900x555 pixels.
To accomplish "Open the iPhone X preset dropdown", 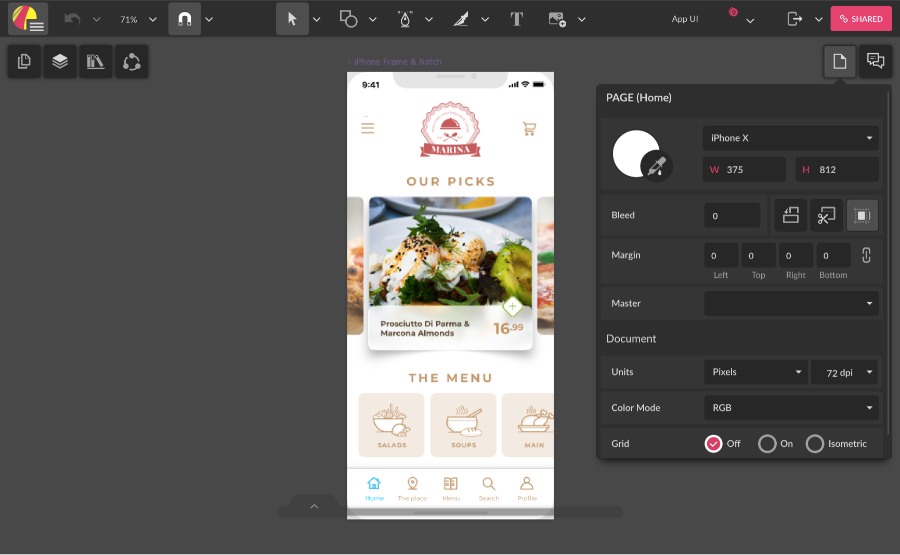I will click(x=789, y=138).
